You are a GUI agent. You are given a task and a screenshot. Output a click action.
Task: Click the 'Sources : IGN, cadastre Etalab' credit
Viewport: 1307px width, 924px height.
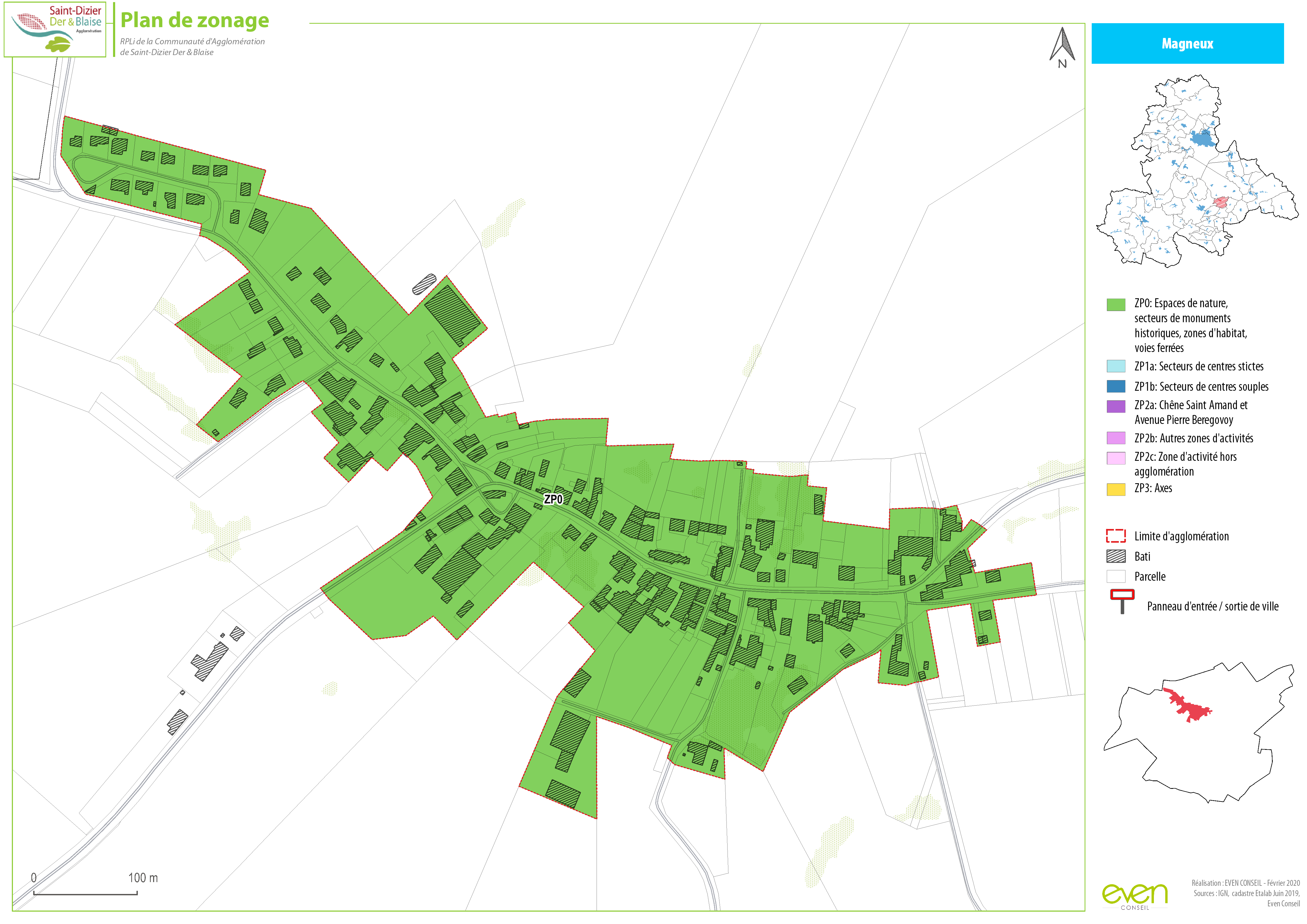click(1247, 893)
